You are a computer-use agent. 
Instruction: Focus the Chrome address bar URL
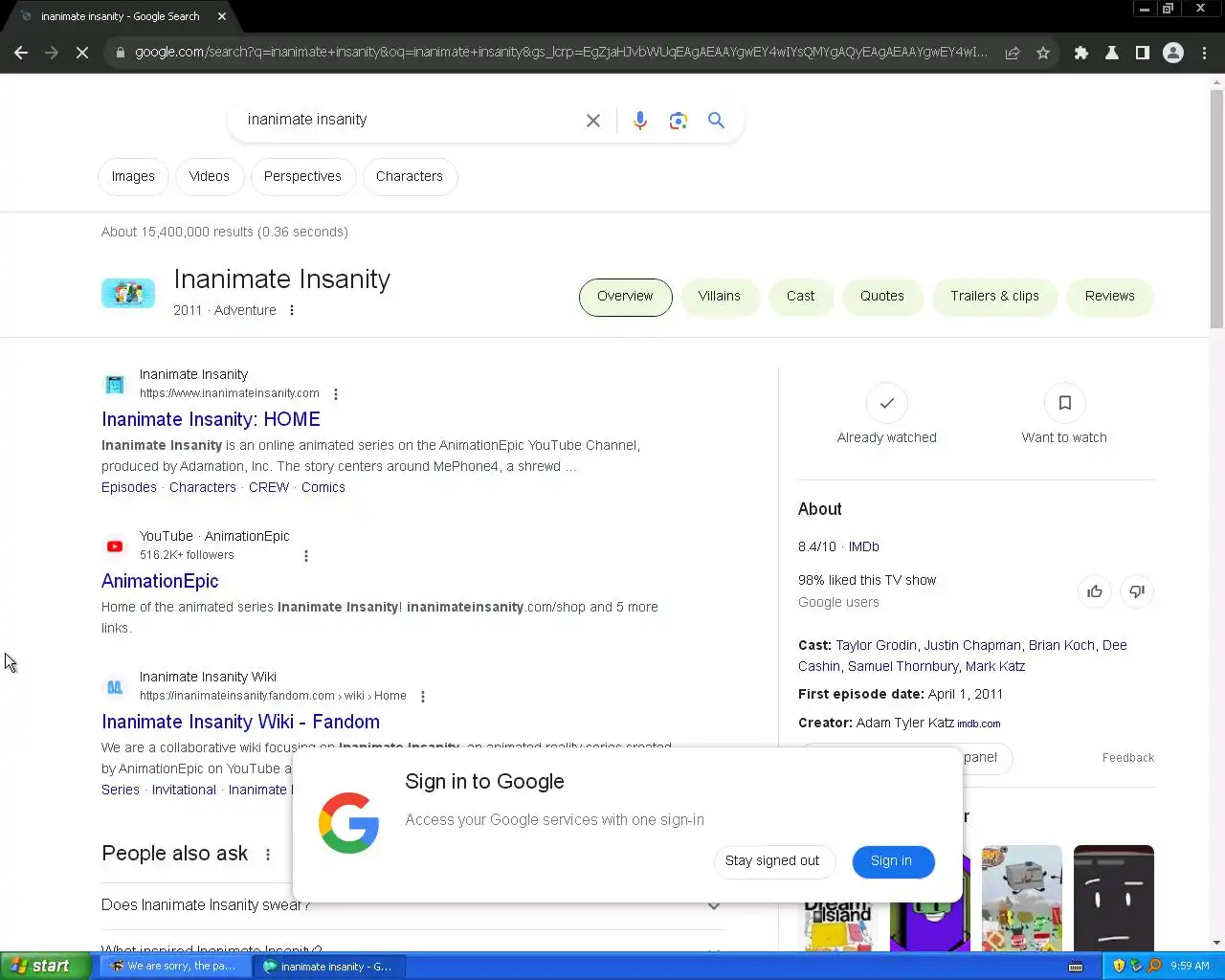(561, 53)
